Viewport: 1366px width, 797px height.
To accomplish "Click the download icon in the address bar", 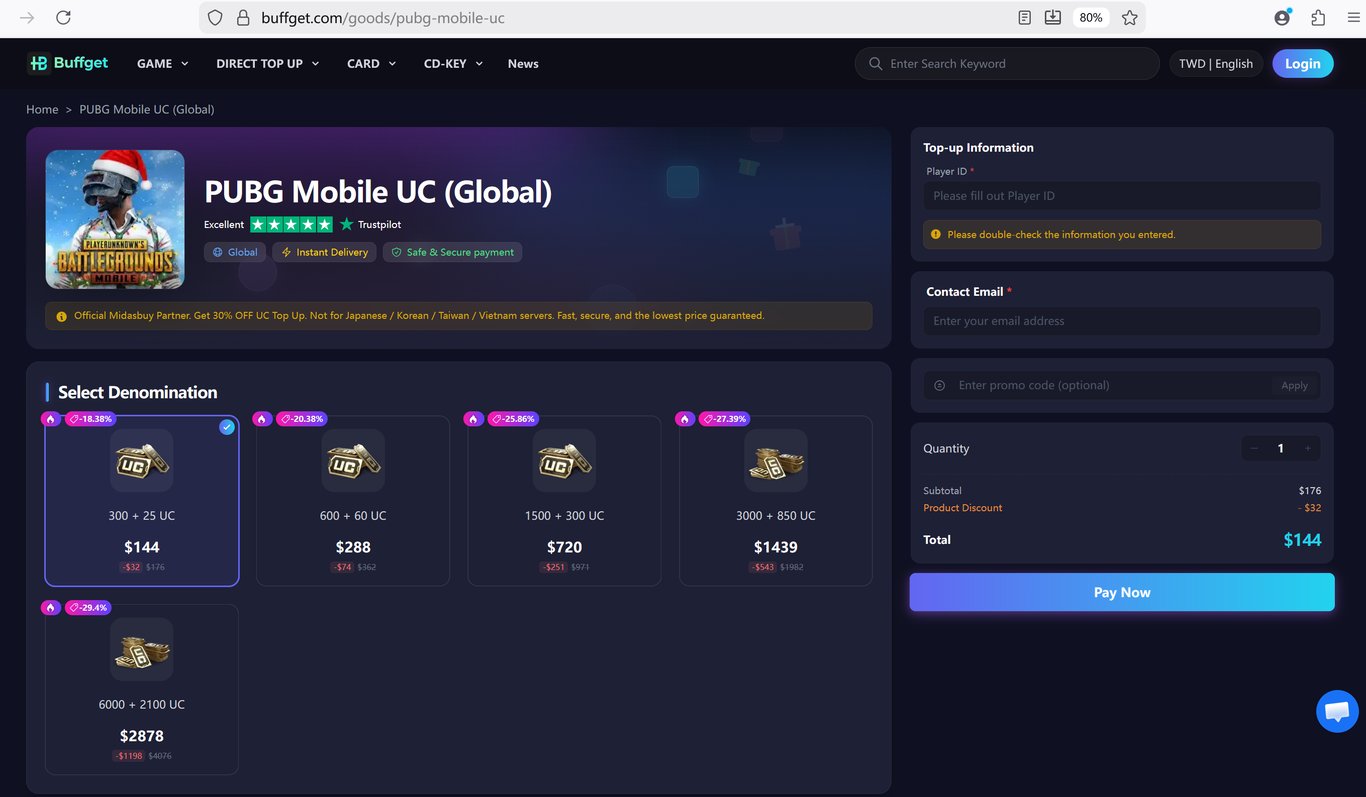I will tap(1052, 18).
